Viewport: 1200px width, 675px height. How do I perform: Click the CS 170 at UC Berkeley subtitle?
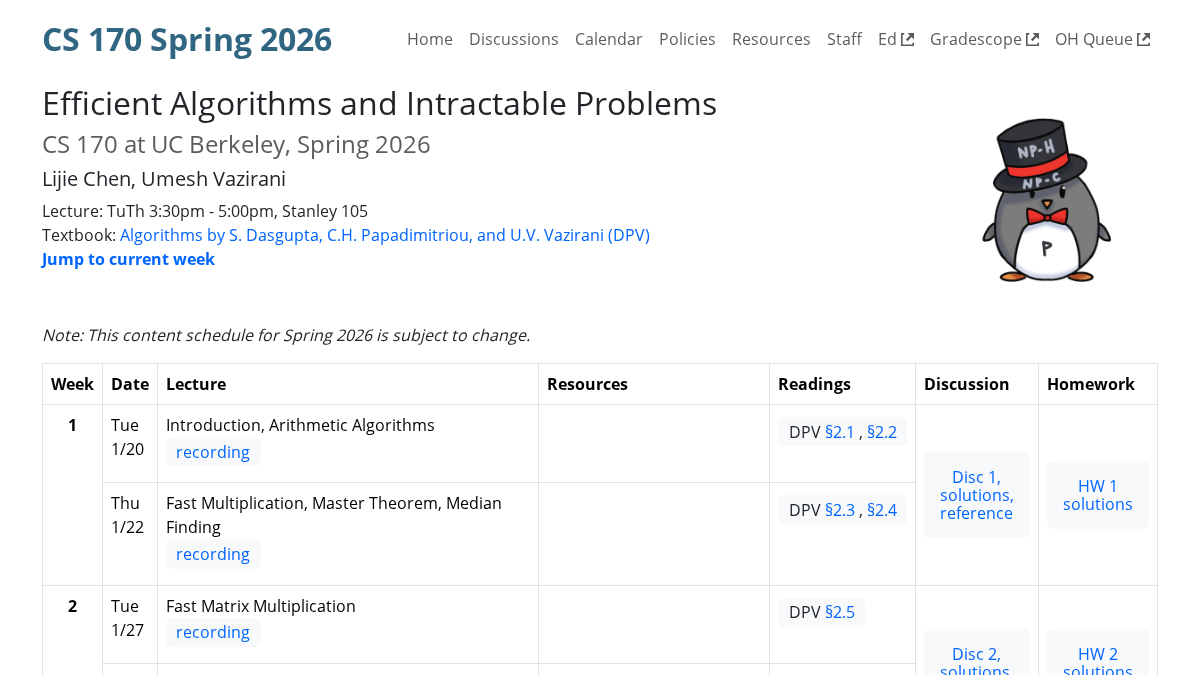[x=236, y=144]
